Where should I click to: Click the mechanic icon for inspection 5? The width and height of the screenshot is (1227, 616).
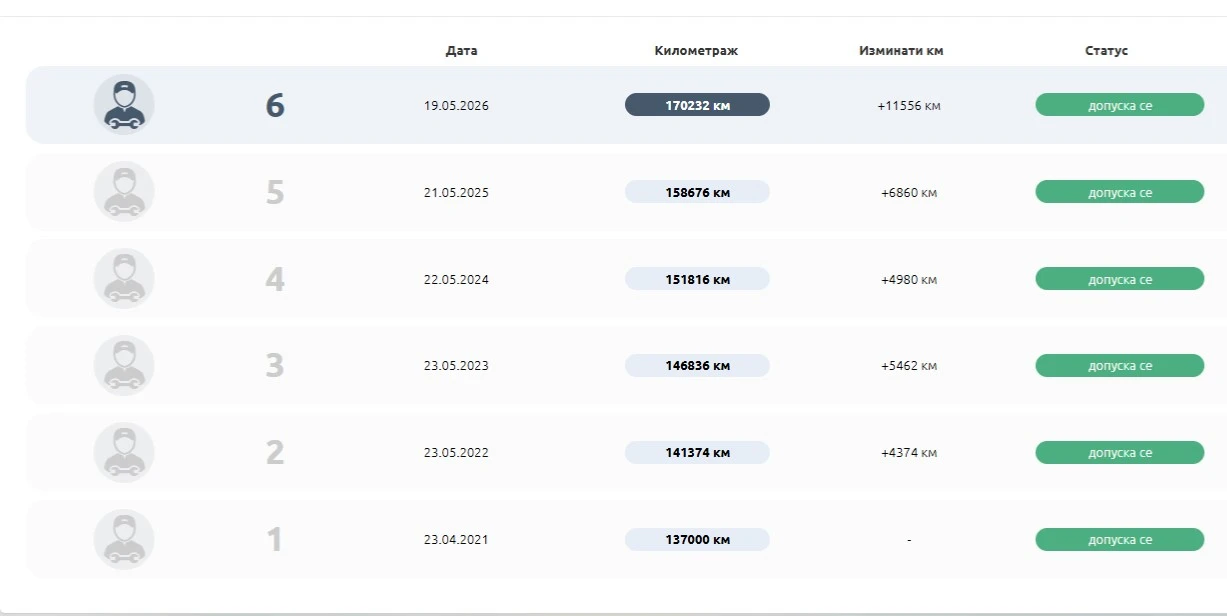[124, 191]
